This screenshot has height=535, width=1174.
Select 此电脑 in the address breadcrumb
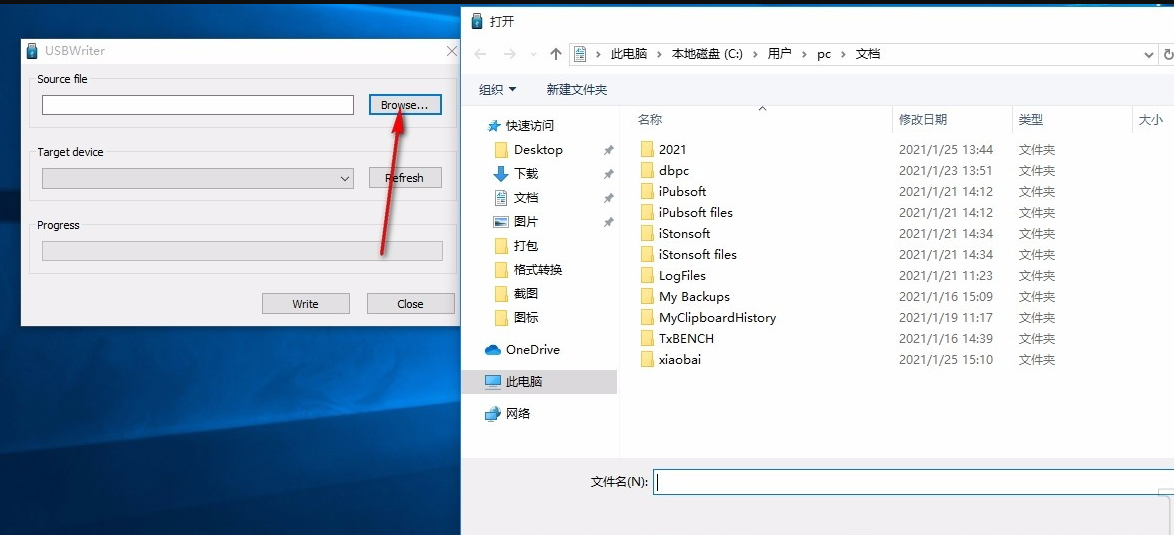[x=629, y=54]
